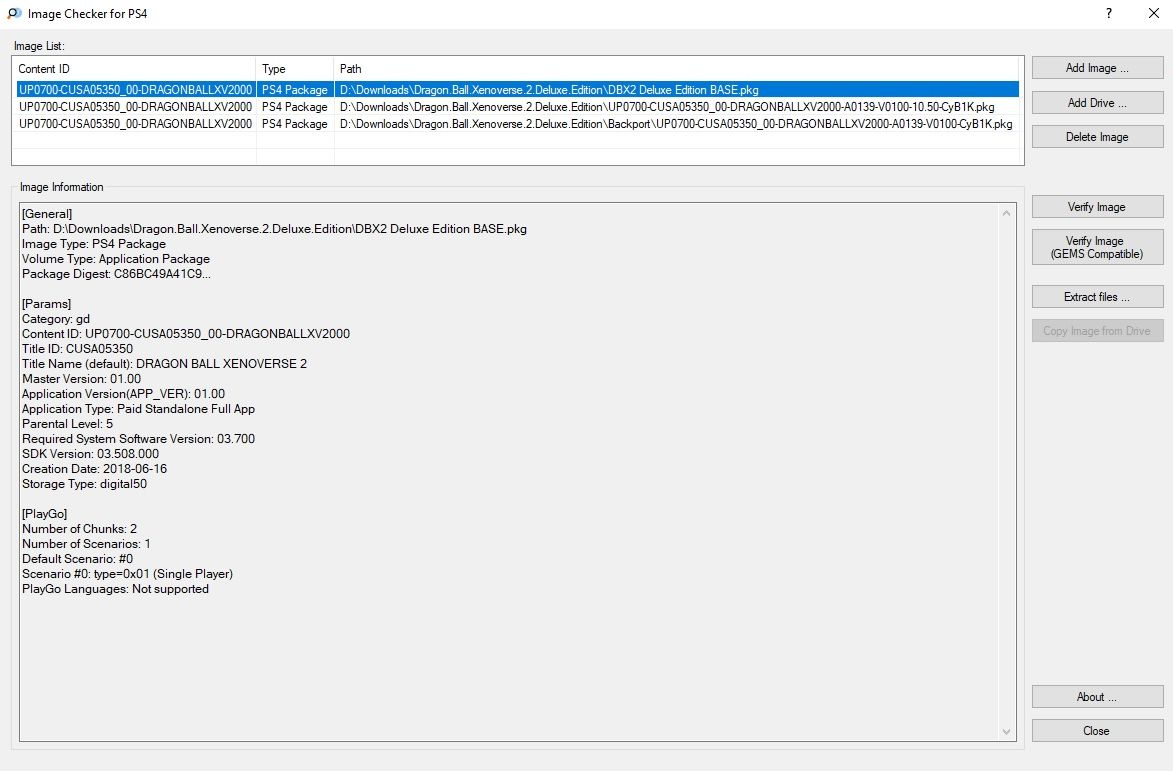Click the Title ID: CUSA05350 line
Screen dimensions: 1173x771
[77, 348]
